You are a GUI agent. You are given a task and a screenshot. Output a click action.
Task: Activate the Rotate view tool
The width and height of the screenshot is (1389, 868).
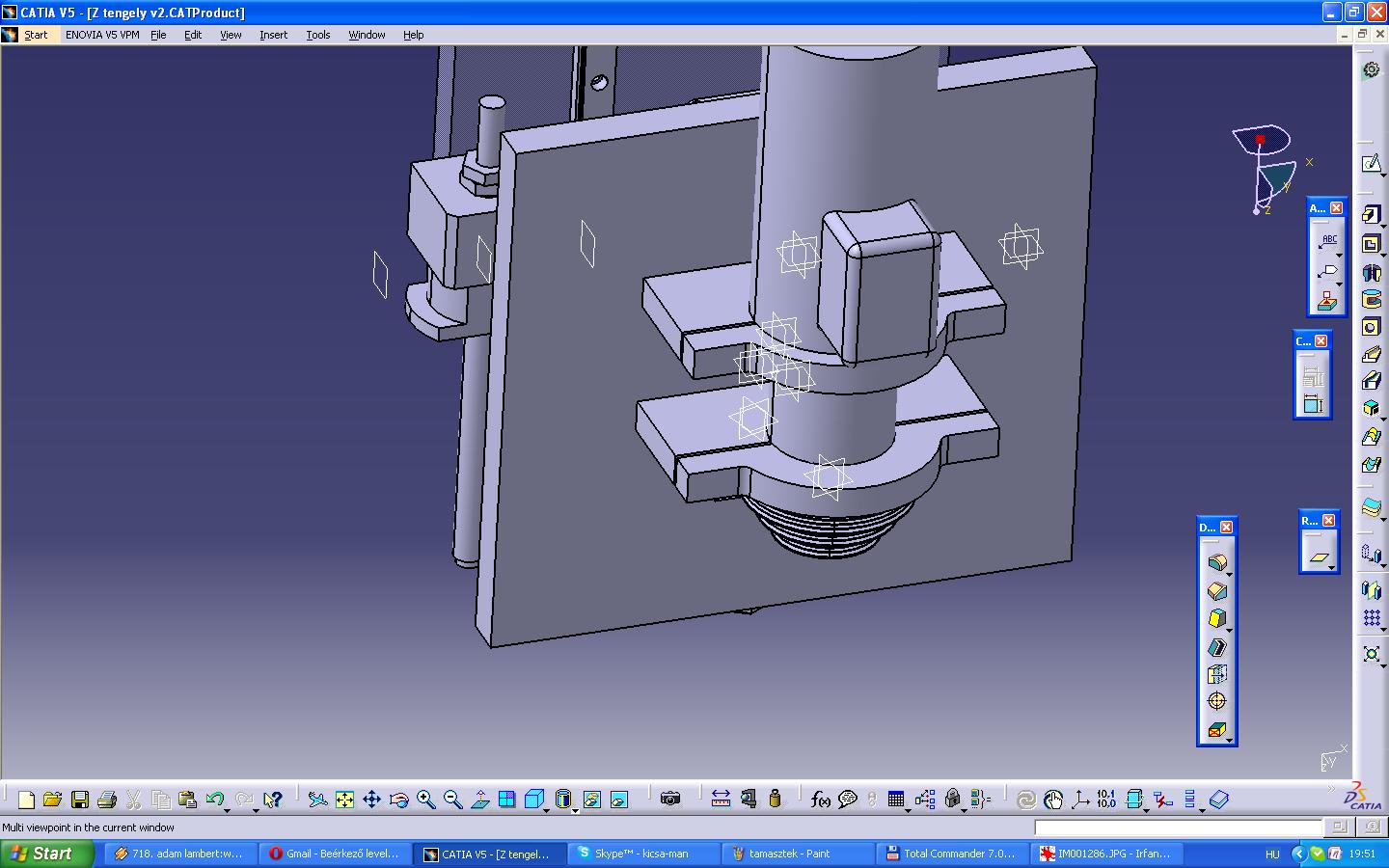coord(398,800)
